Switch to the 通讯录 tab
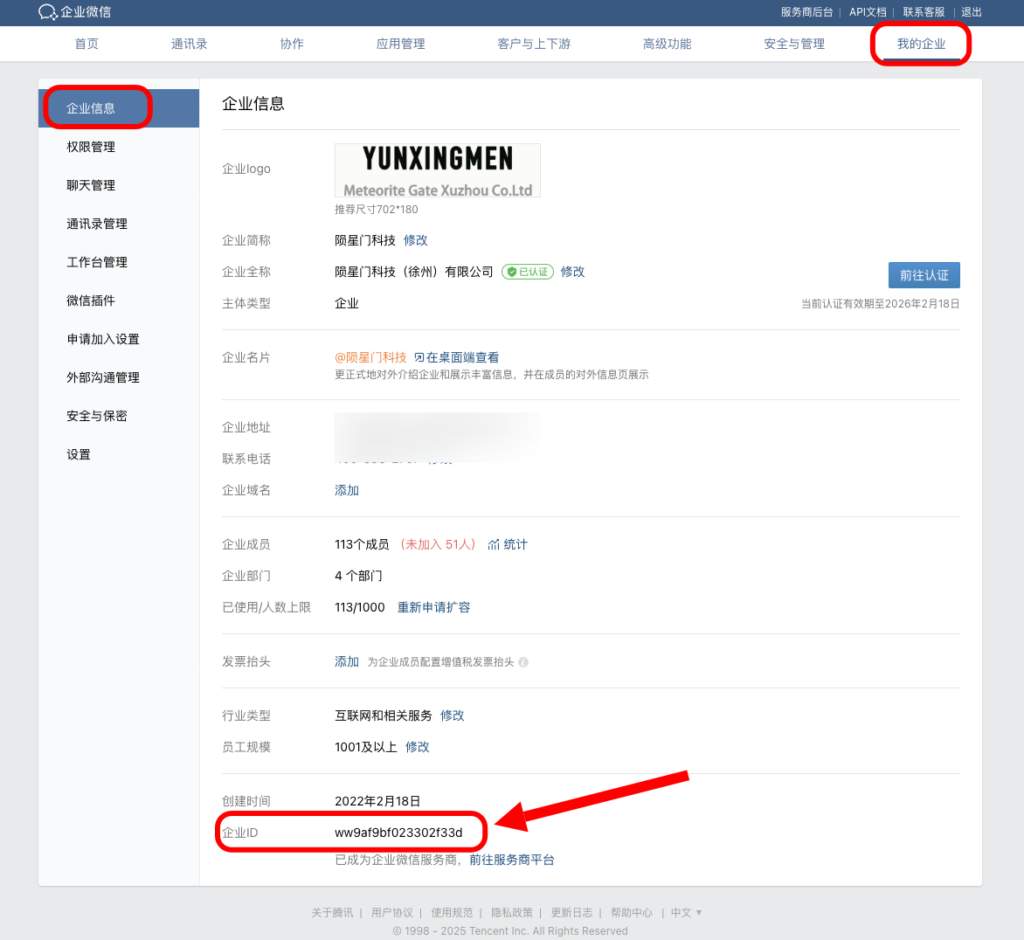1024x940 pixels. tap(189, 44)
